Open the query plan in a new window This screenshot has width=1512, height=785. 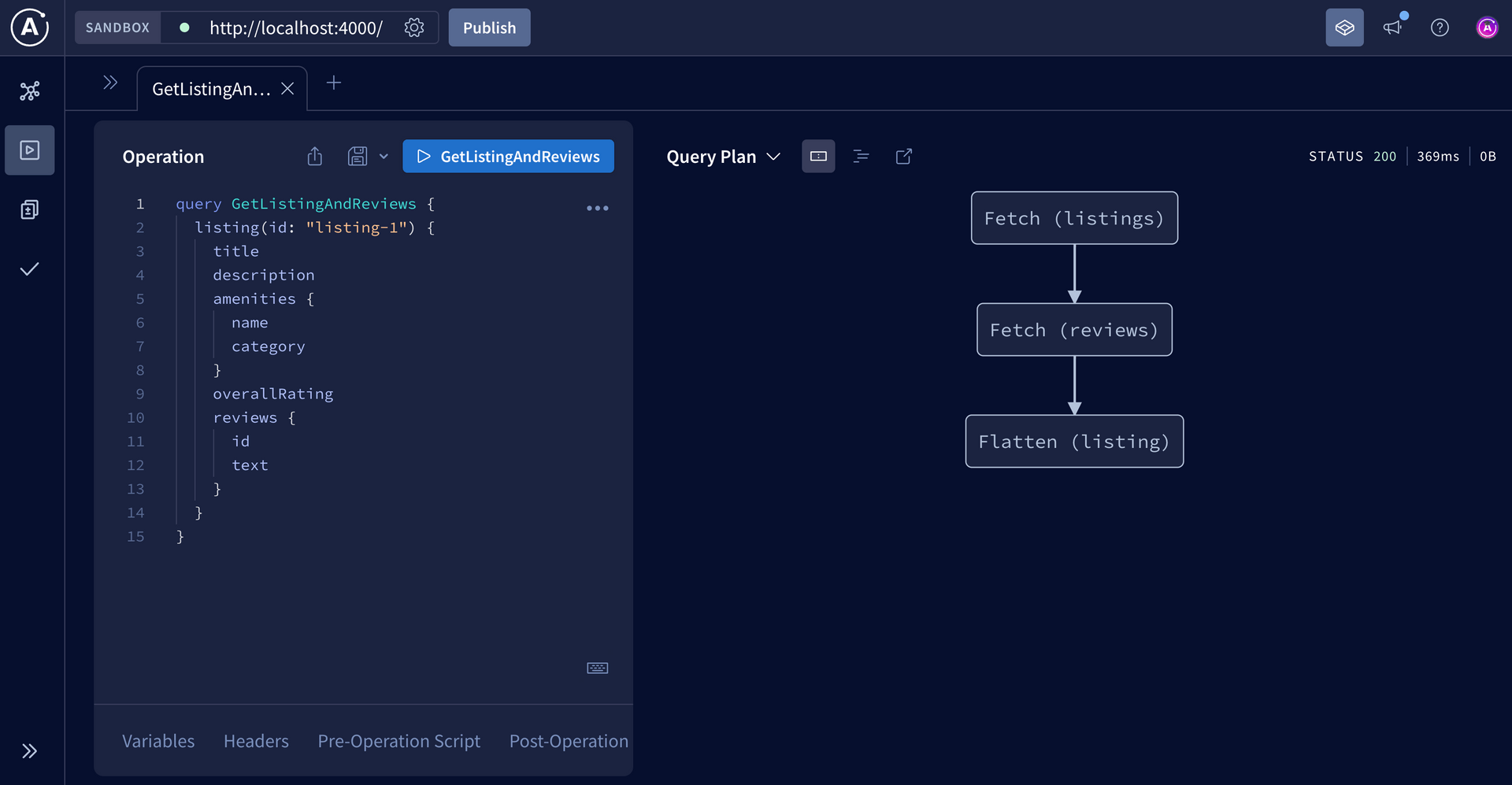pos(903,156)
